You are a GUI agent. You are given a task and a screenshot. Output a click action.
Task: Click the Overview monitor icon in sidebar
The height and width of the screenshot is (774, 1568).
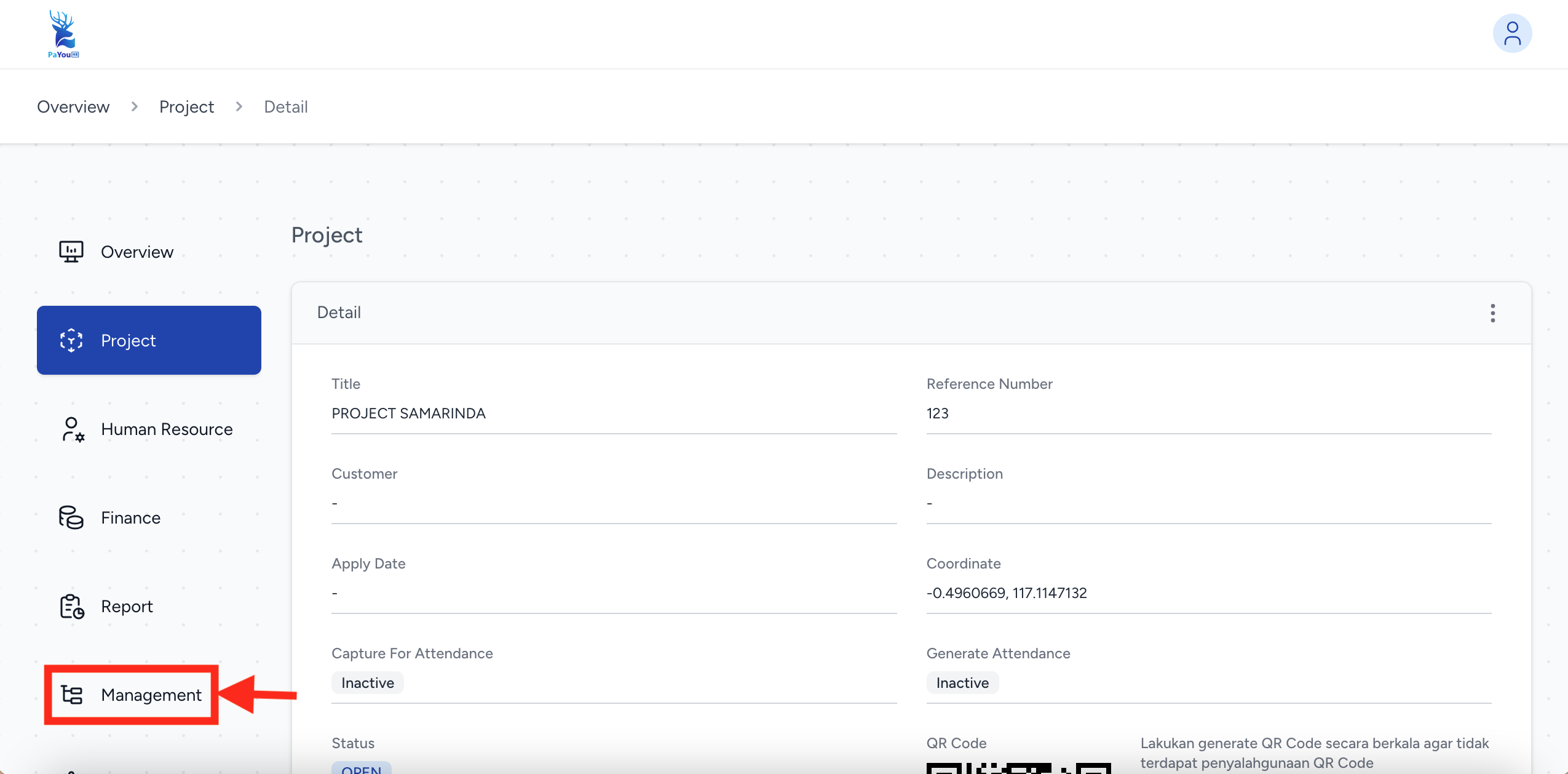(x=71, y=252)
